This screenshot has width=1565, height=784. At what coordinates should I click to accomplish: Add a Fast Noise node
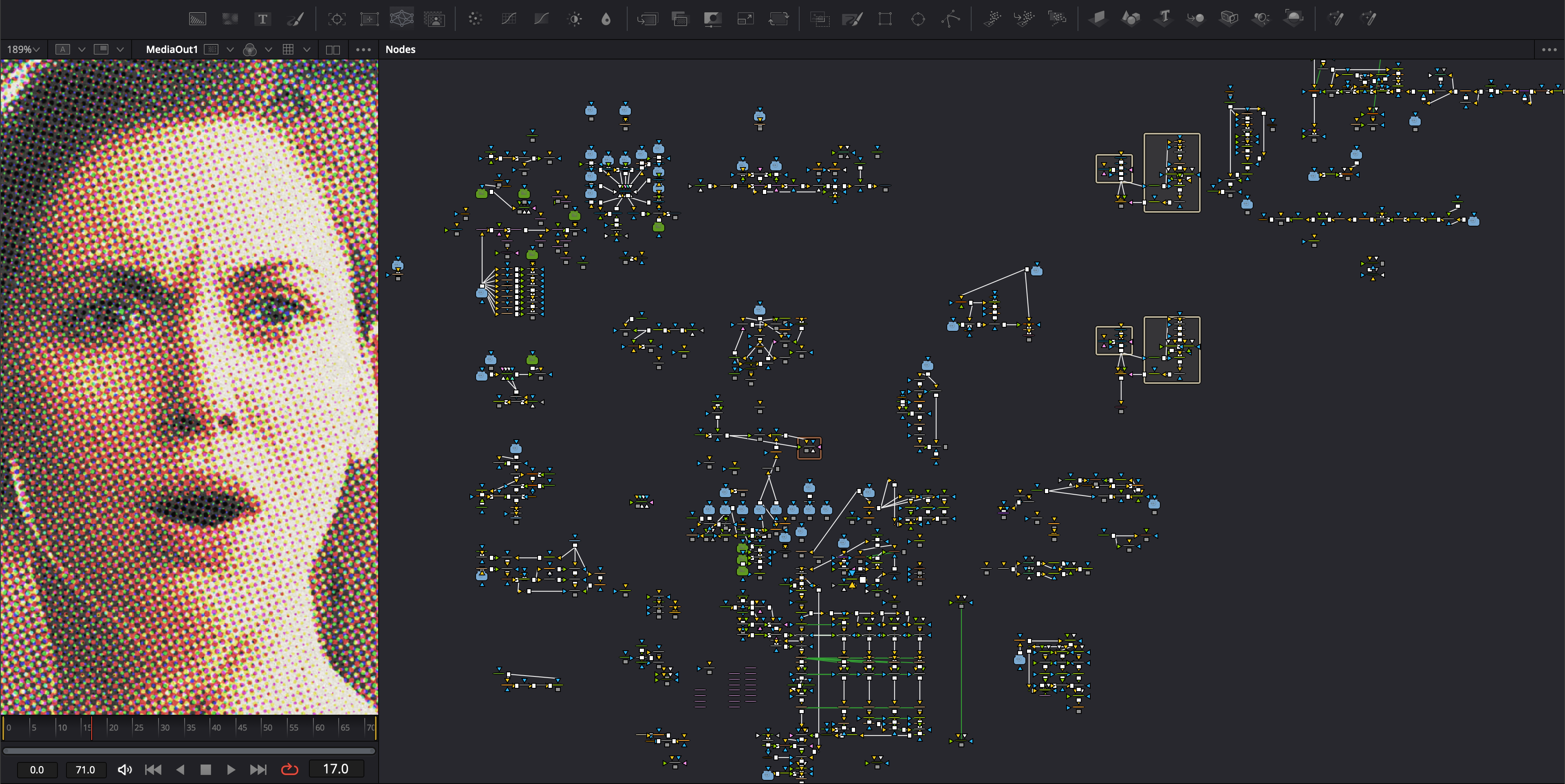229,19
